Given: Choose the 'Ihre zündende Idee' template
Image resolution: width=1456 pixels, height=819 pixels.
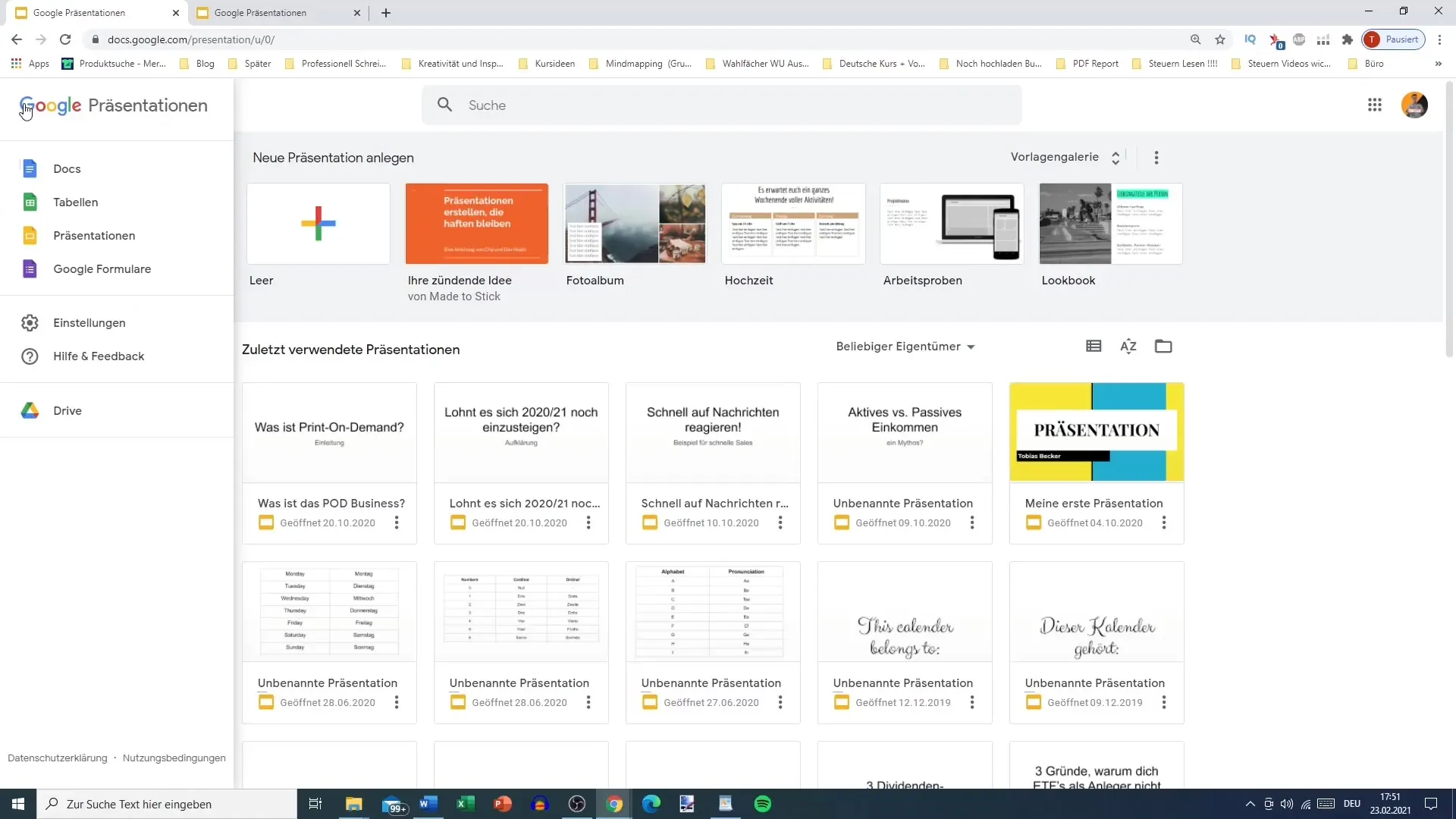Looking at the screenshot, I should point(477,224).
